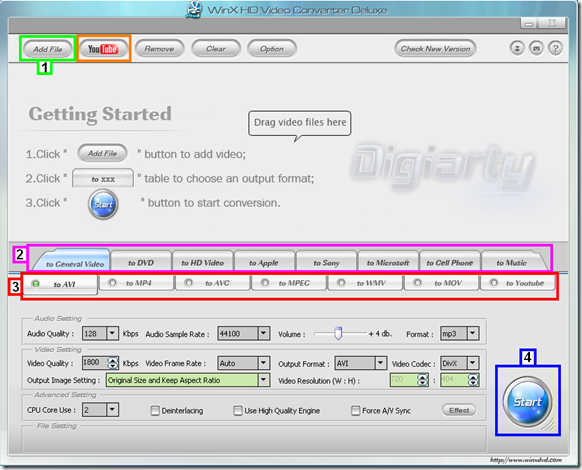Click the Remove button
The image size is (582, 470).
(160, 49)
